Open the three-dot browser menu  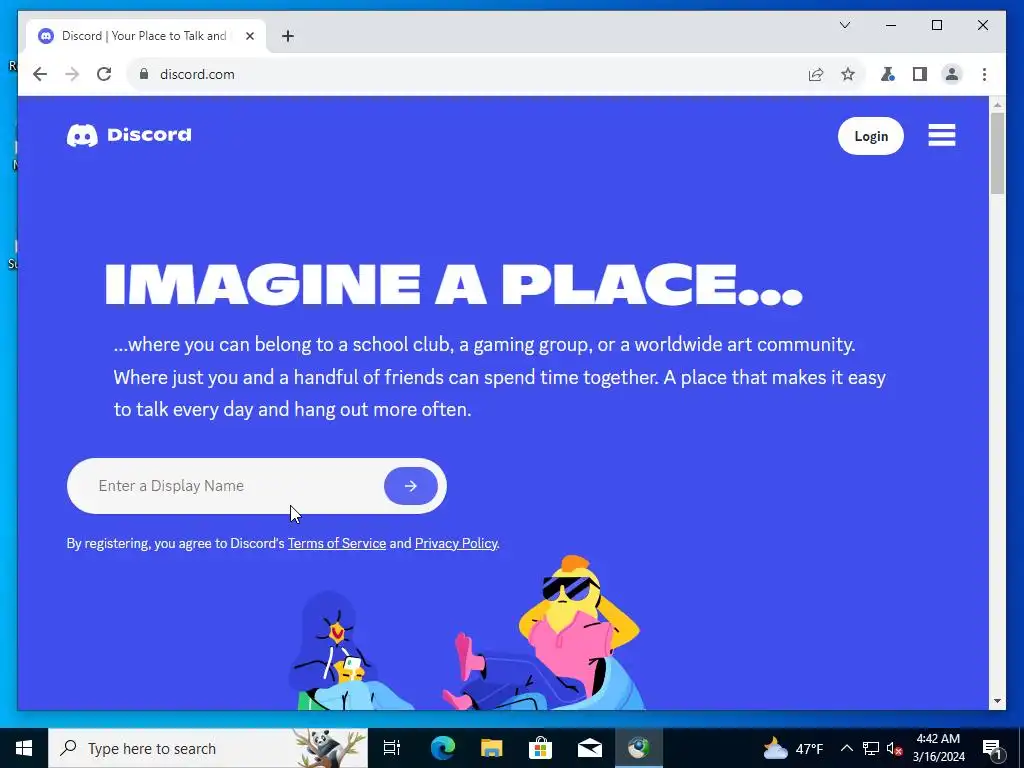tap(984, 74)
